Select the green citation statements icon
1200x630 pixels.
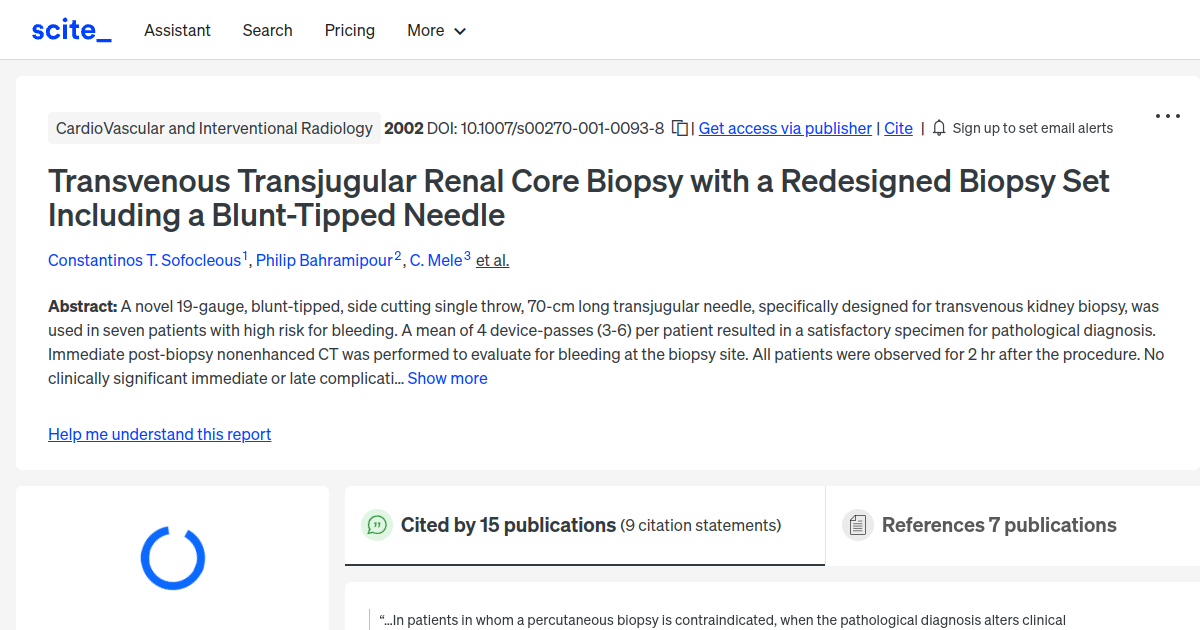[376, 524]
